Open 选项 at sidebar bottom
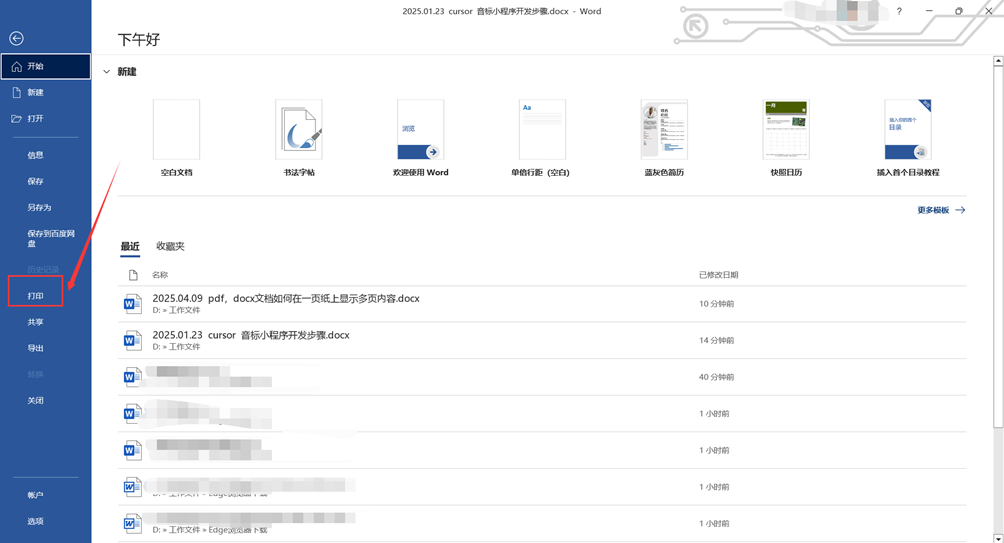 click(x=35, y=521)
